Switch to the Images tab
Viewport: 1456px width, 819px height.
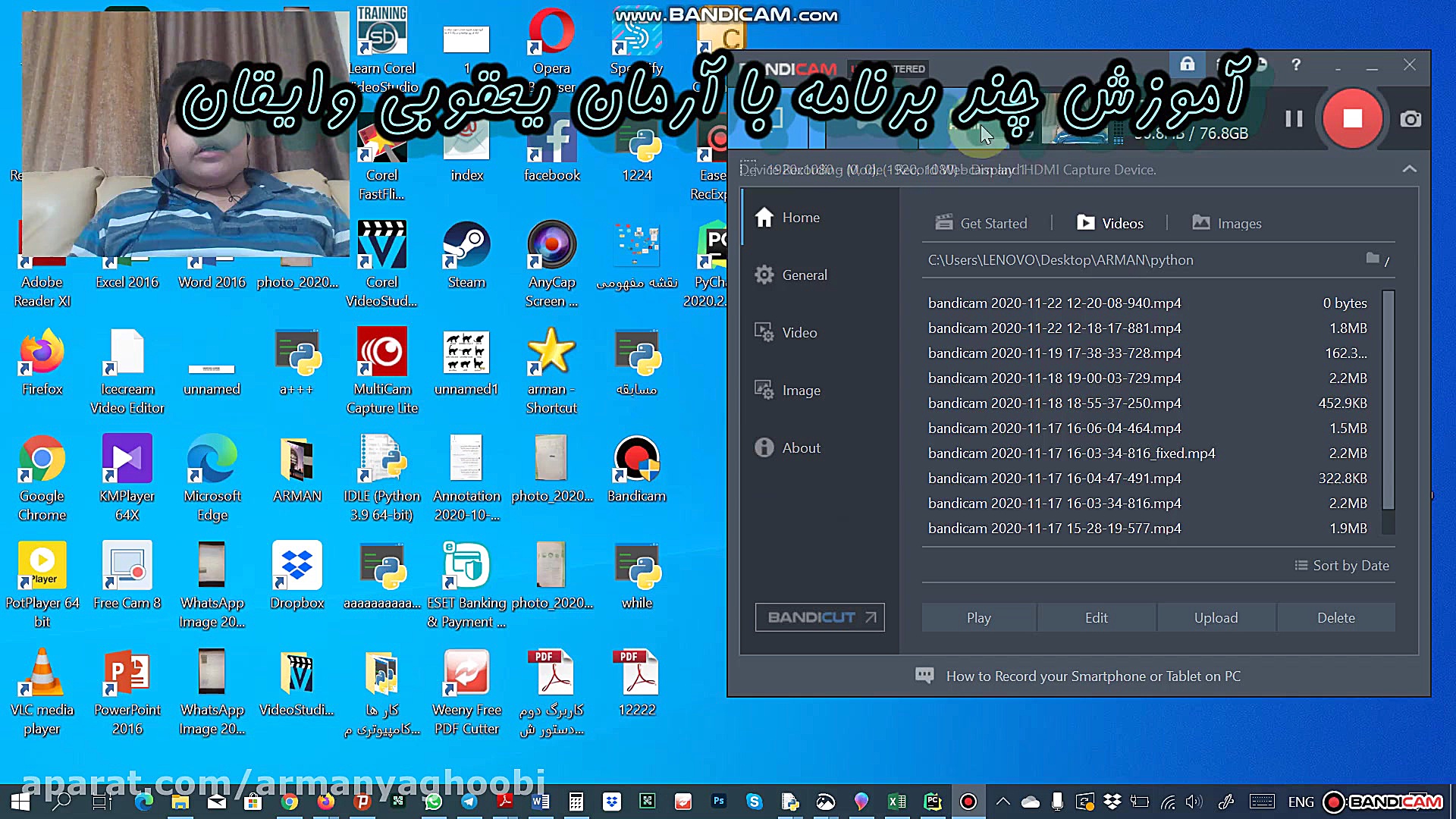coord(1227,224)
